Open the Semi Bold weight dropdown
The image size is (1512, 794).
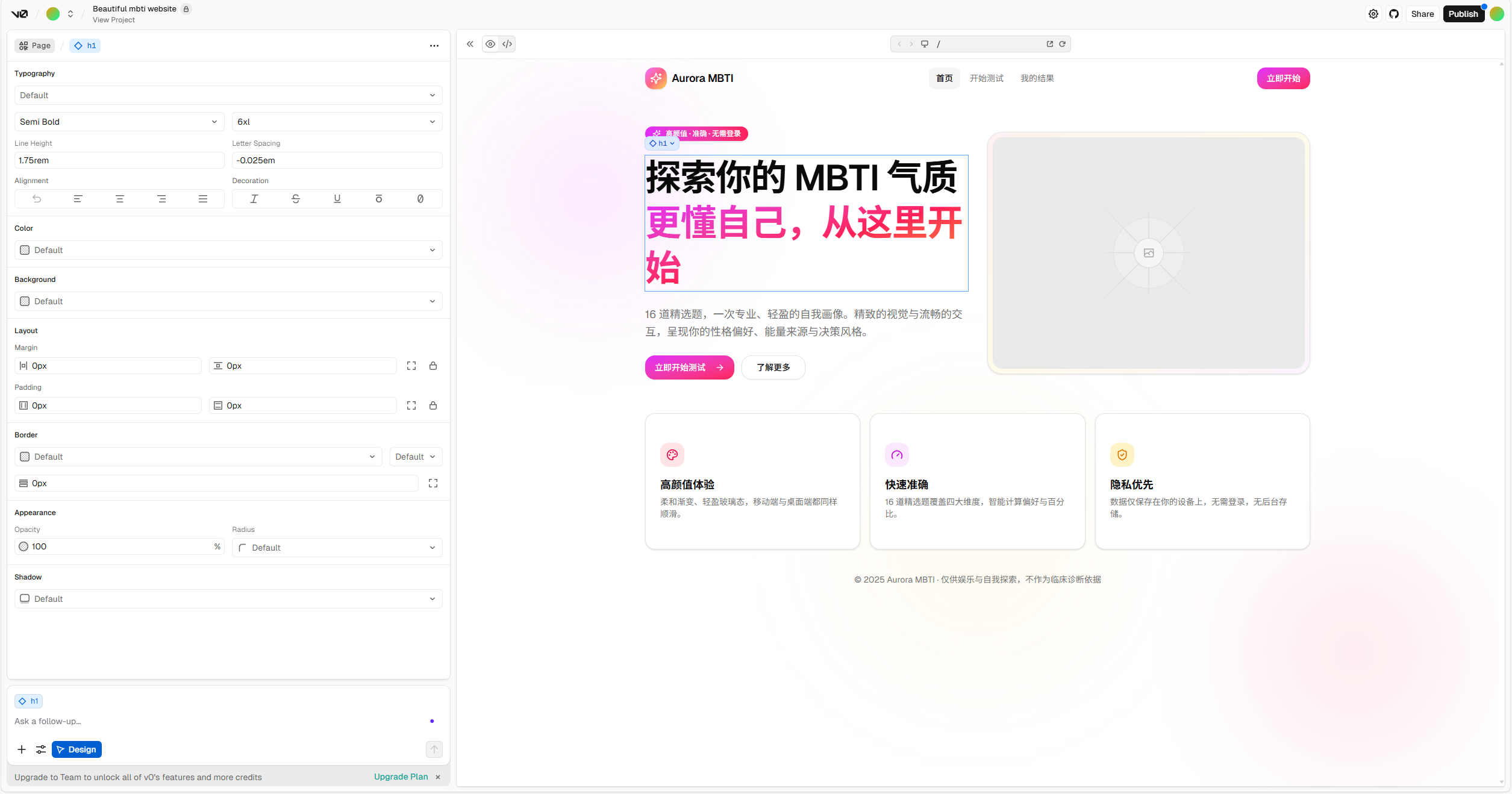tap(119, 122)
